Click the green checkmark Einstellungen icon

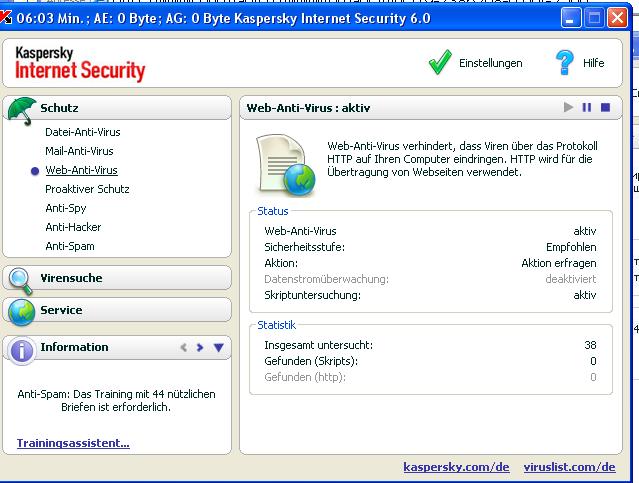[440, 63]
